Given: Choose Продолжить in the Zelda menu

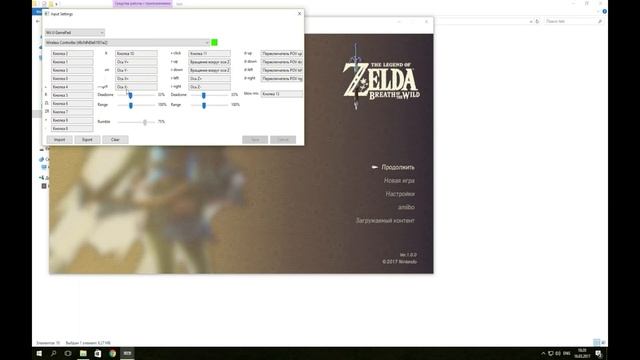Looking at the screenshot, I should (x=398, y=167).
